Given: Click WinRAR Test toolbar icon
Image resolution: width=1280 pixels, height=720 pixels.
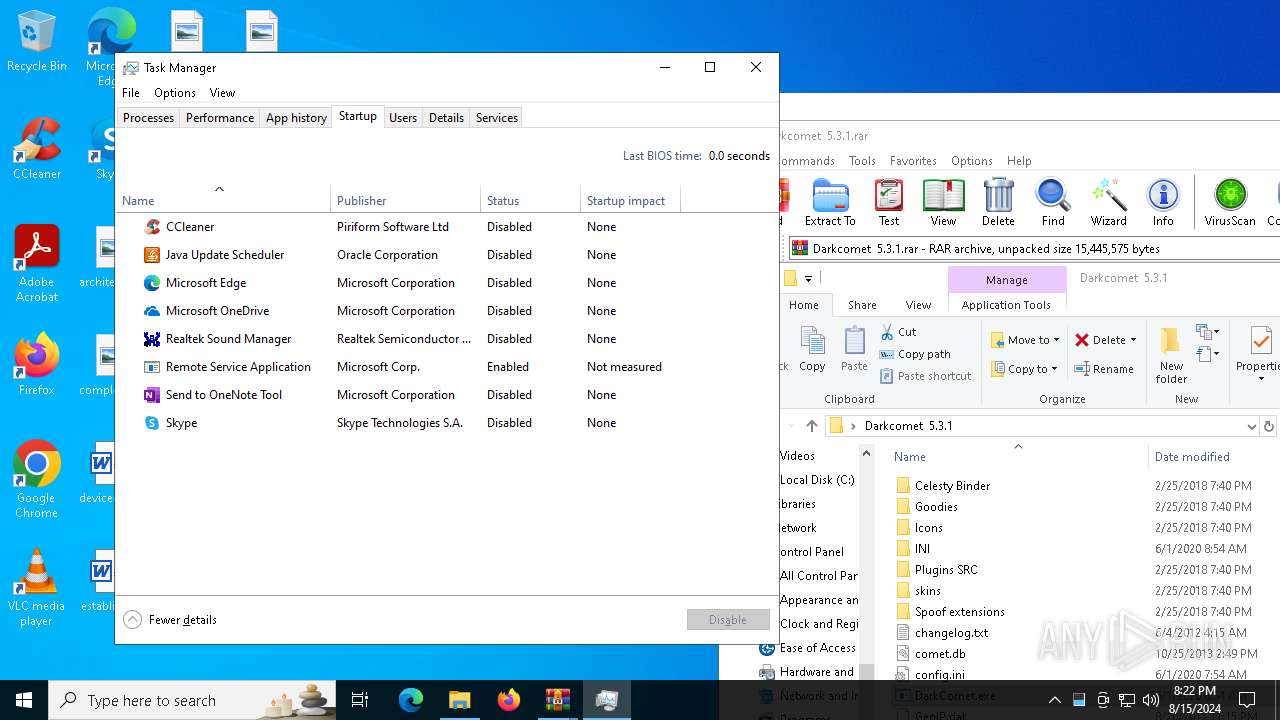Looking at the screenshot, I should coord(889,203).
